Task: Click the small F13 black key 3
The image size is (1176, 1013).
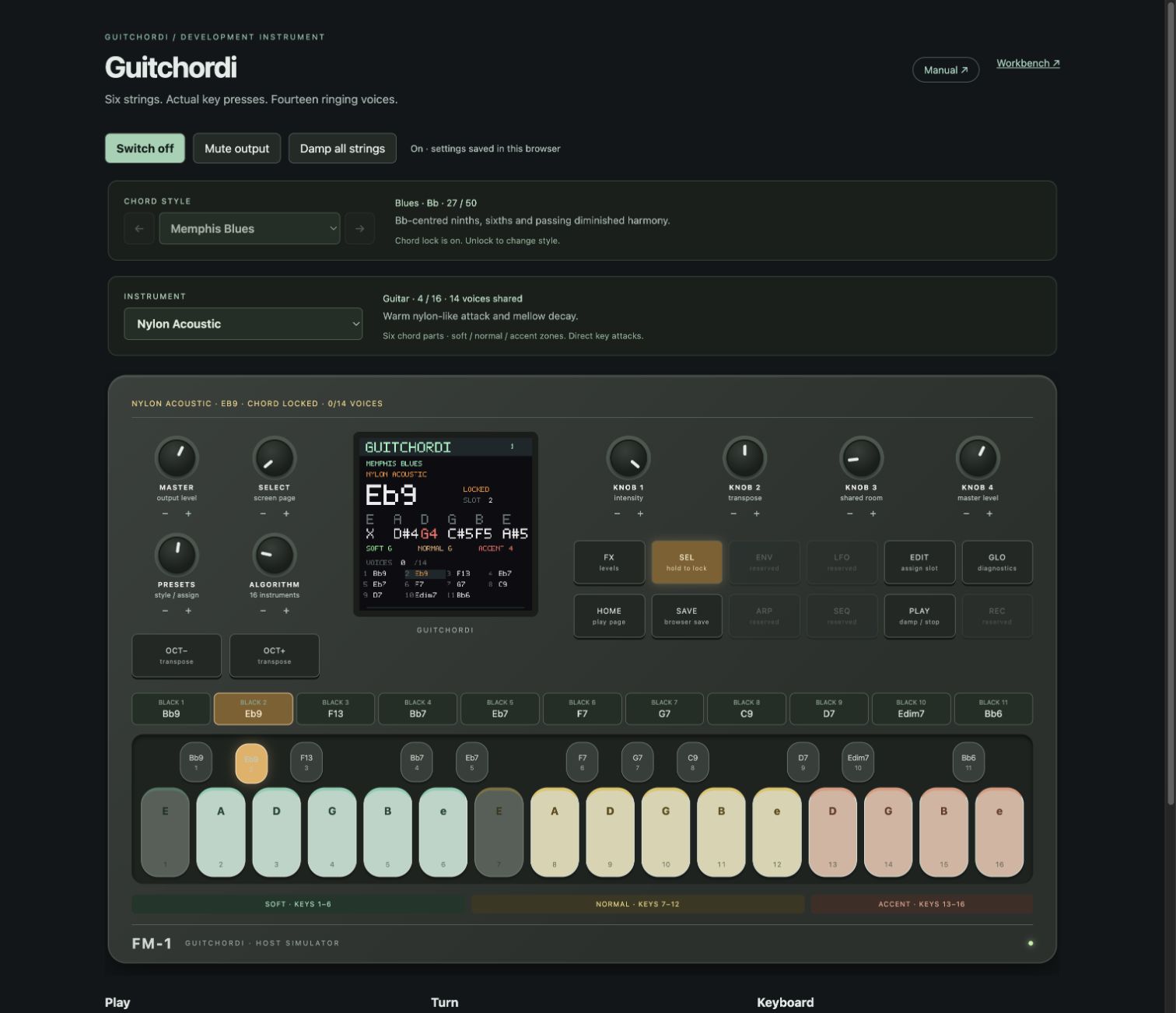Action: (x=306, y=762)
